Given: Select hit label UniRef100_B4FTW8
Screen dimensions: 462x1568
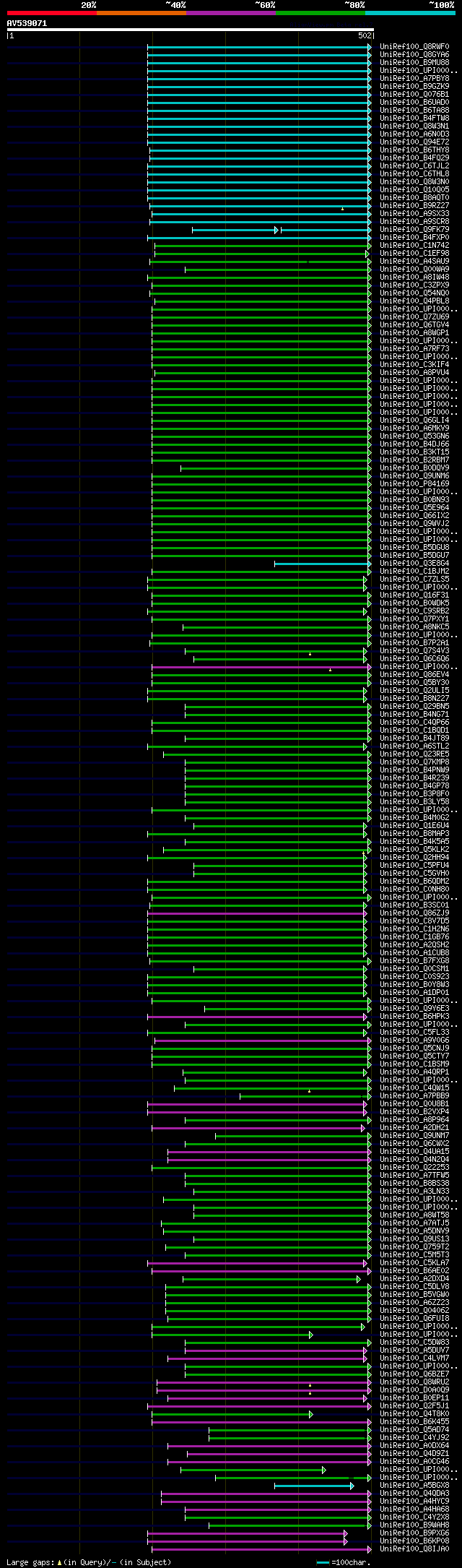Looking at the screenshot, I should click(x=414, y=119).
